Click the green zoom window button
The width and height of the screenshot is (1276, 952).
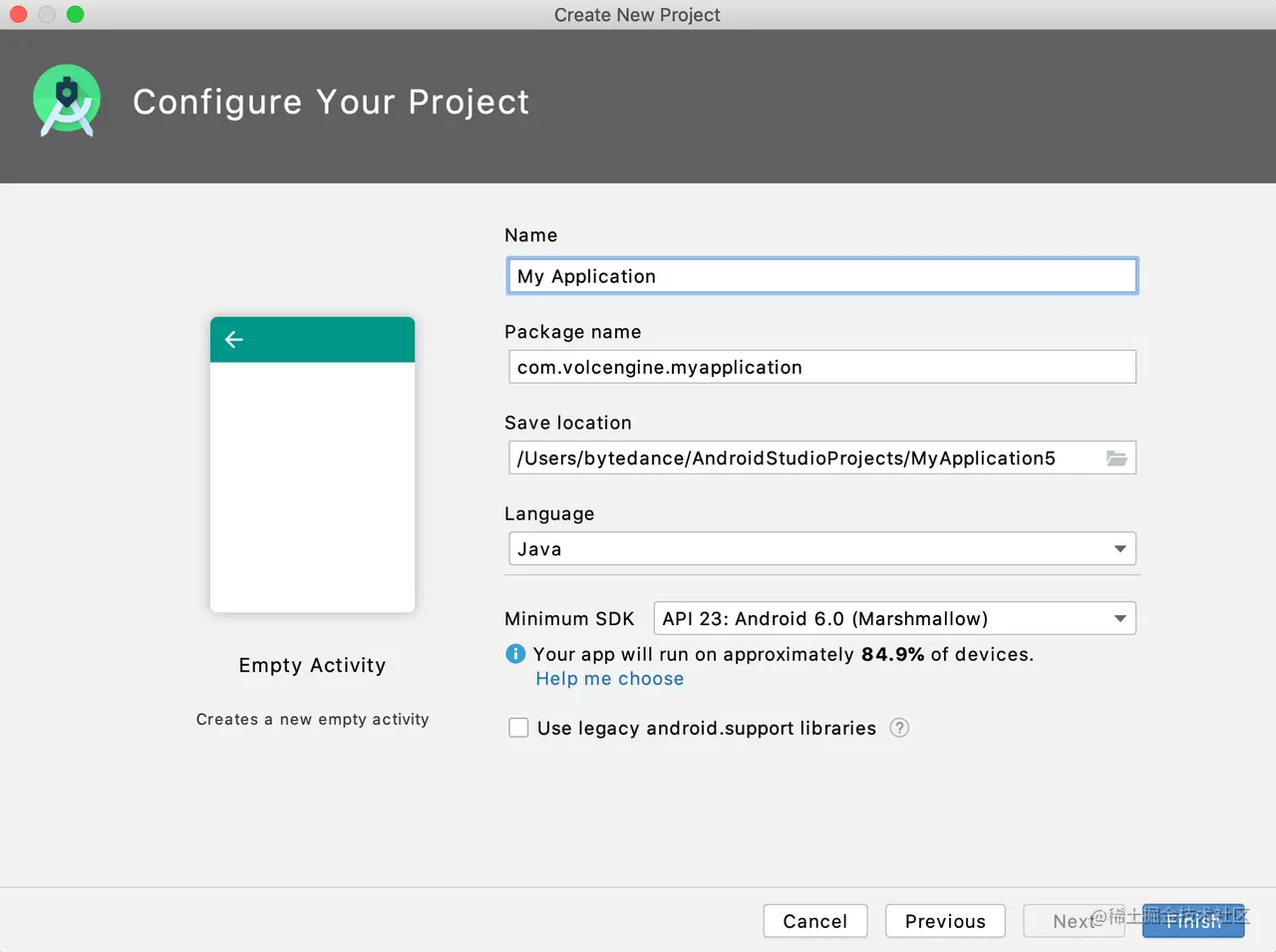75,14
